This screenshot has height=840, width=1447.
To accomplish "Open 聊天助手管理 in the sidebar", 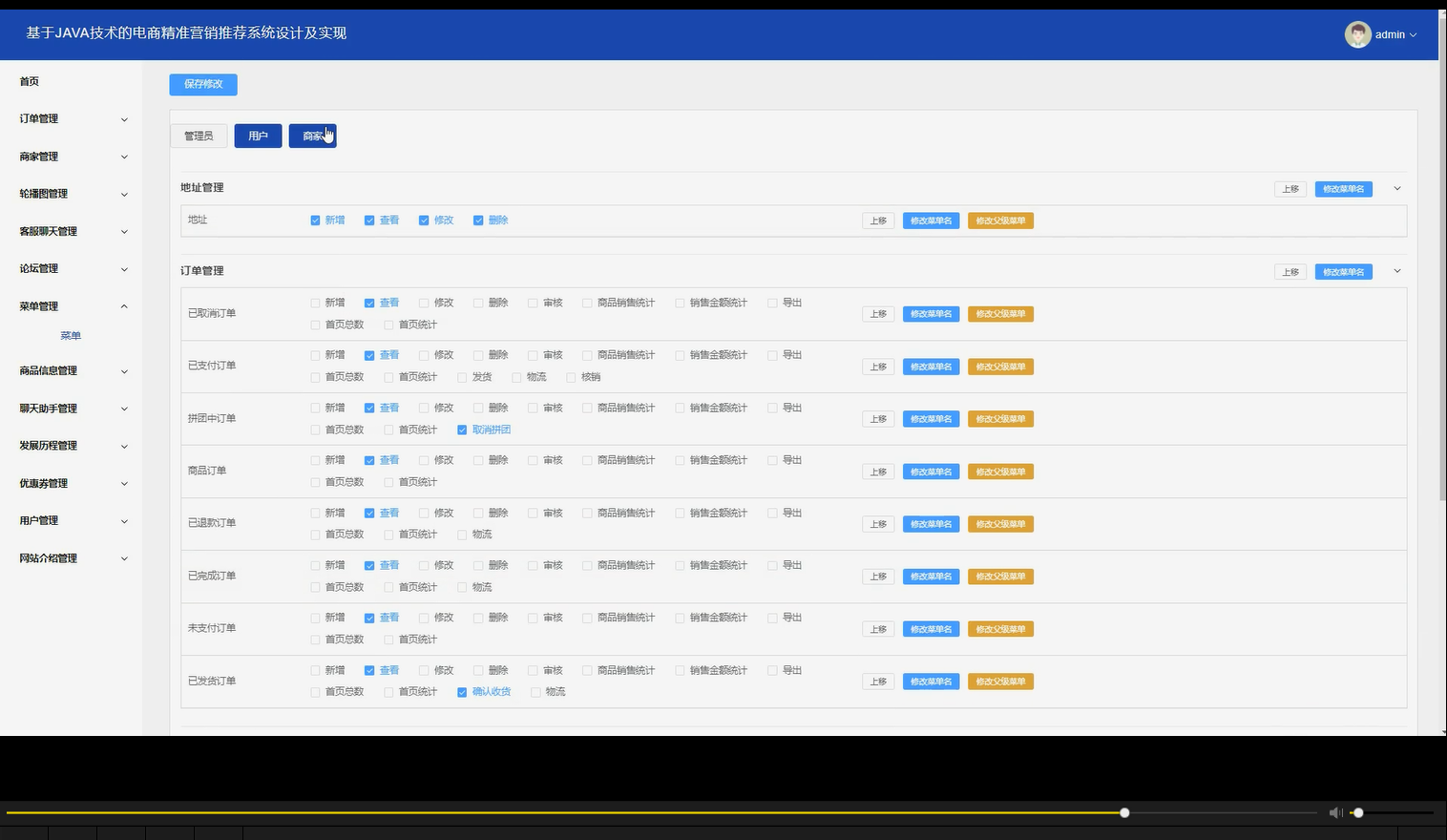I will click(72, 409).
